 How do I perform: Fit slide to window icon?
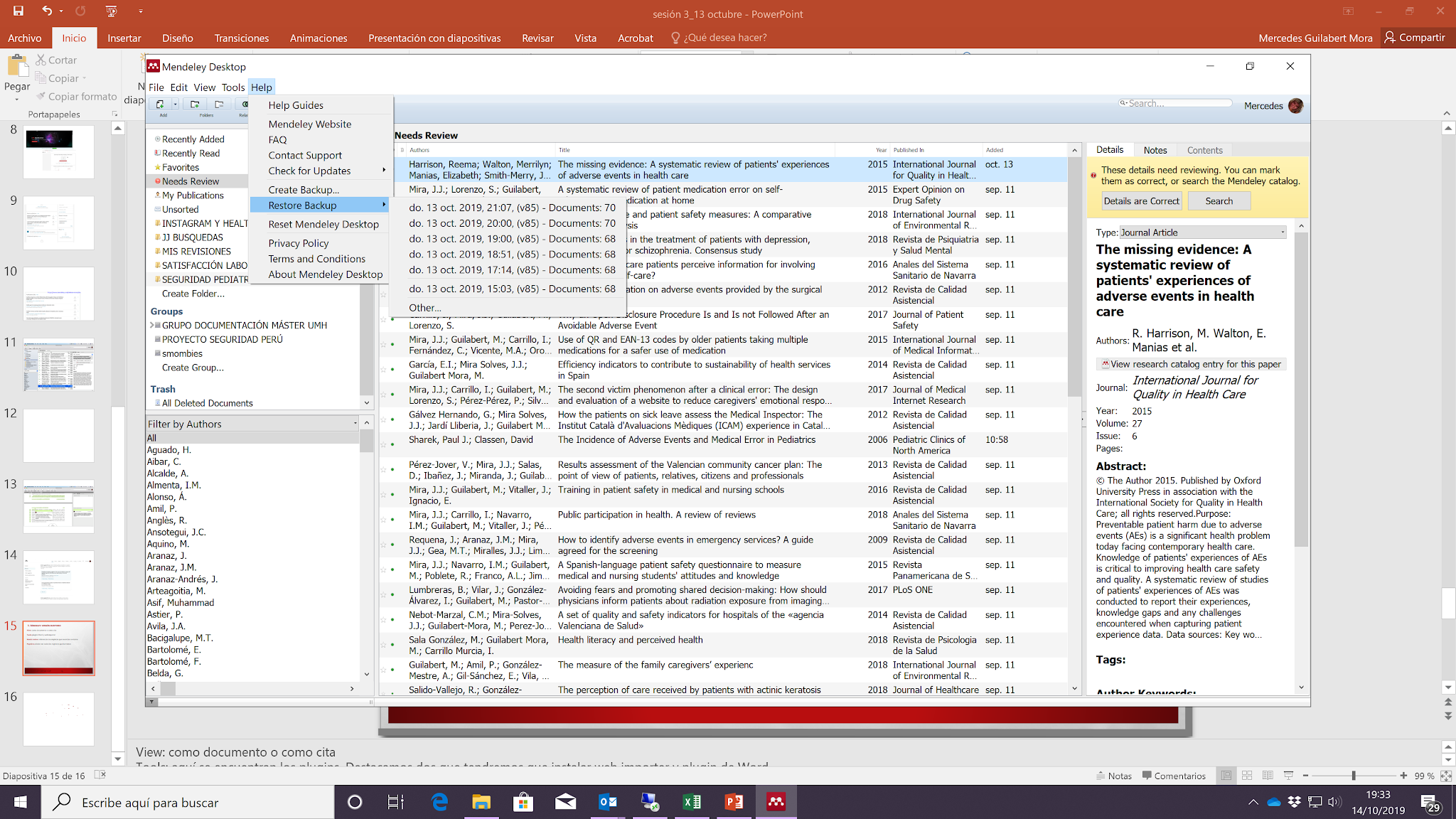[x=1445, y=776]
